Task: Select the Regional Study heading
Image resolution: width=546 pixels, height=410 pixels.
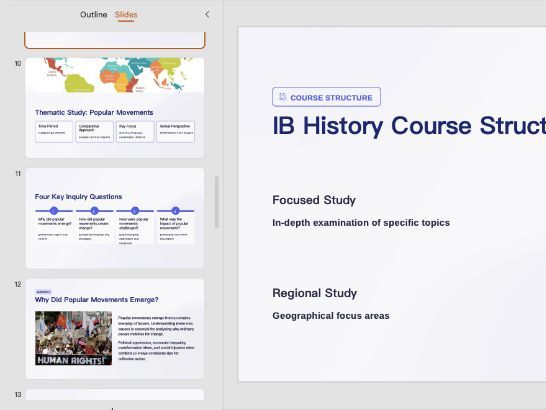Action: 314,293
